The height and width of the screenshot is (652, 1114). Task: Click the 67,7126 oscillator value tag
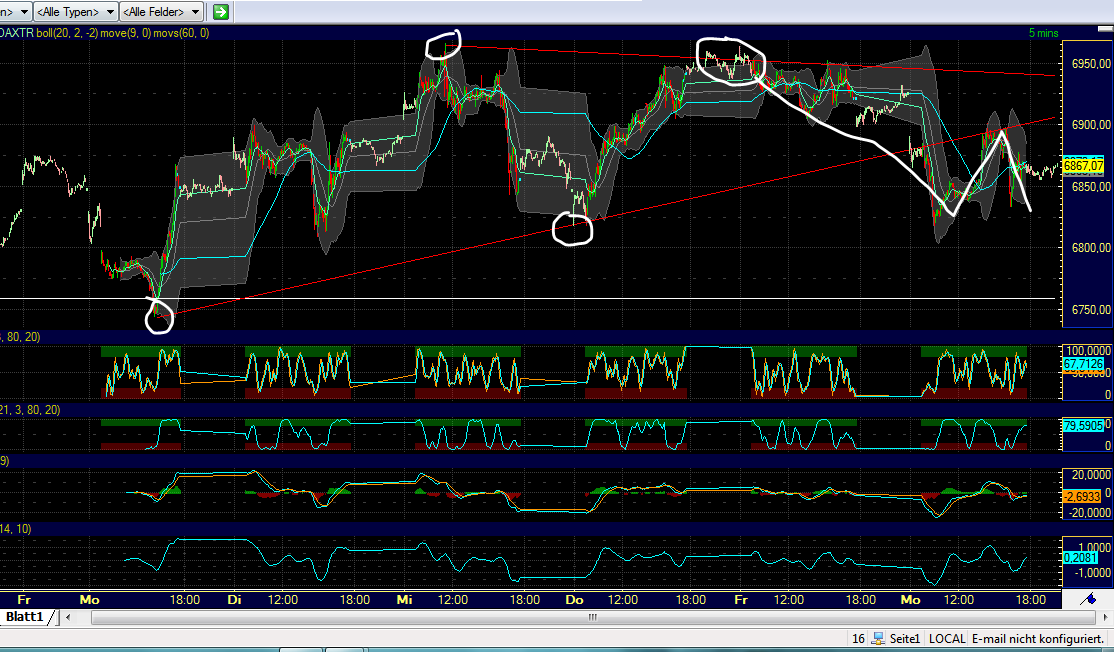point(1083,364)
